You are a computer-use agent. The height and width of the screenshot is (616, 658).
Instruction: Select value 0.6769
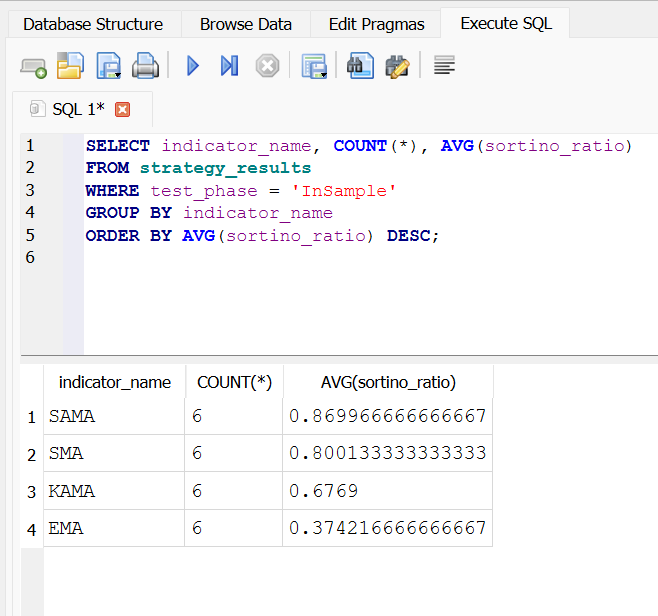[387, 491]
